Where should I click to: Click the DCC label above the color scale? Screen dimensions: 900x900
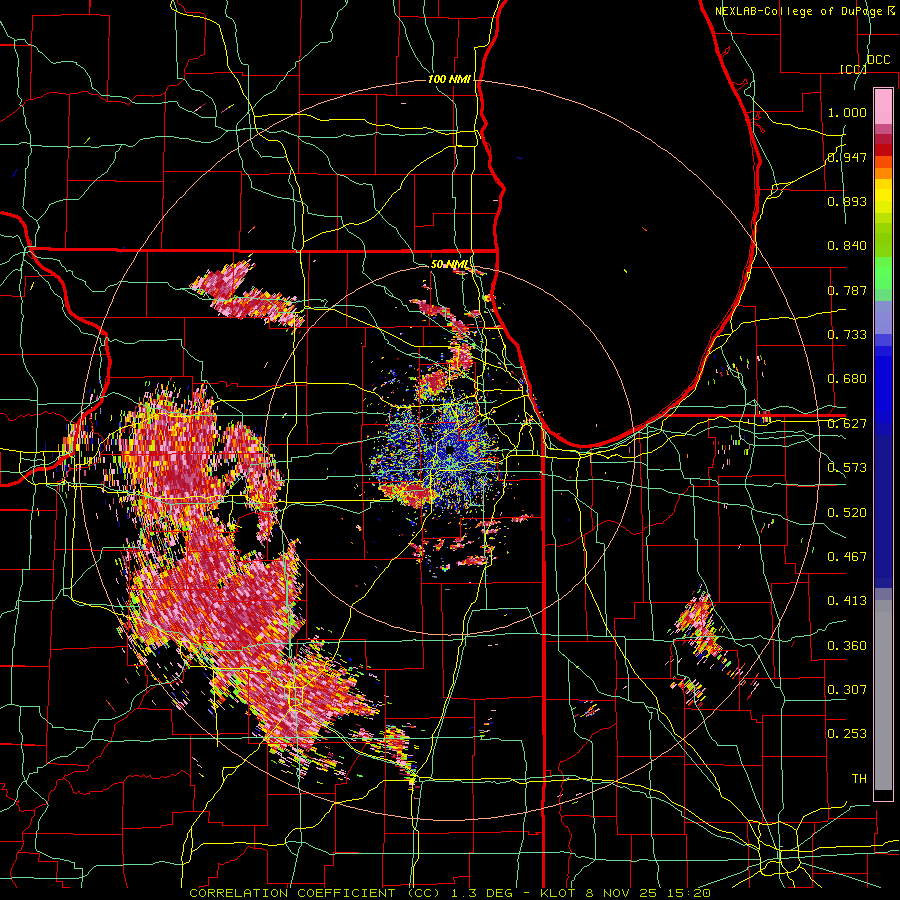click(x=878, y=60)
